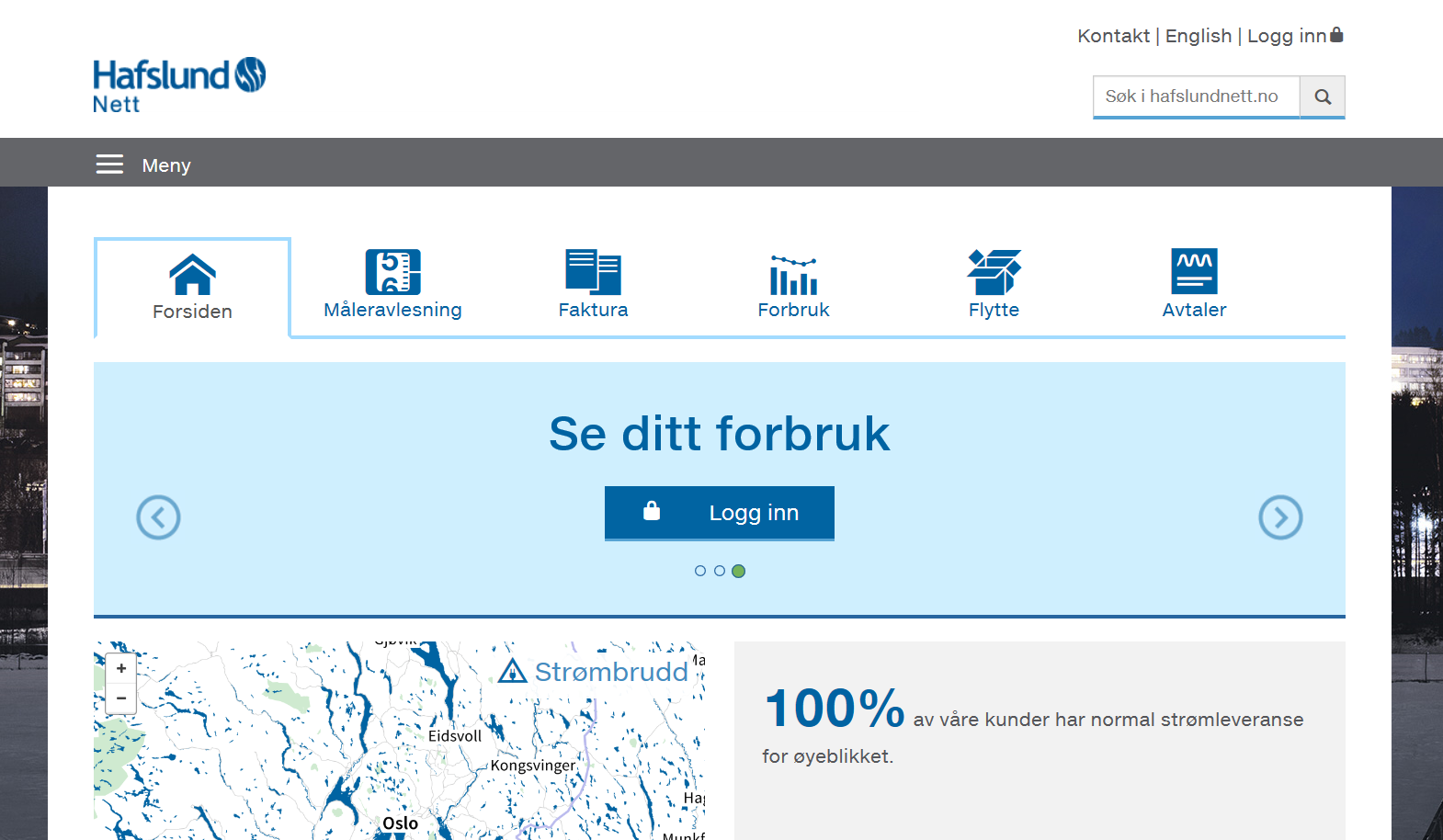Open the Flytte tab

994,310
